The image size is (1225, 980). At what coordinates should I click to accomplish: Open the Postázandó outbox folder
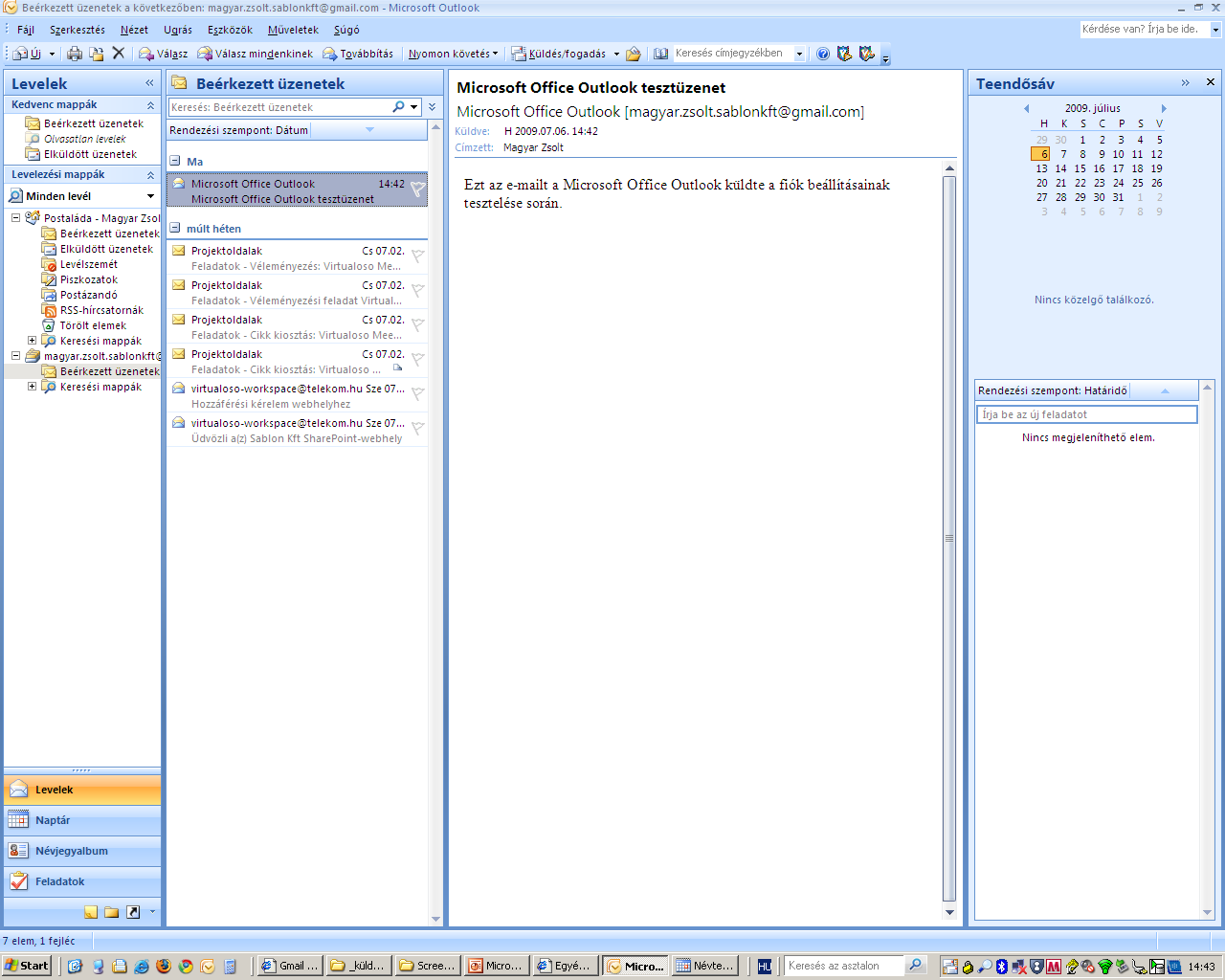pyautogui.click(x=89, y=295)
